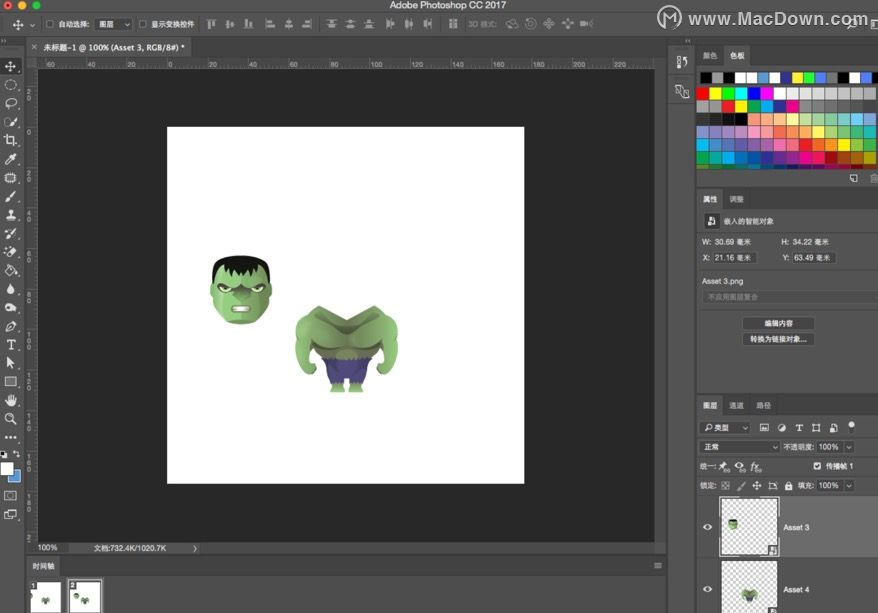The width and height of the screenshot is (878, 613).
Task: Click the lock all padlock icon
Action: pos(788,486)
